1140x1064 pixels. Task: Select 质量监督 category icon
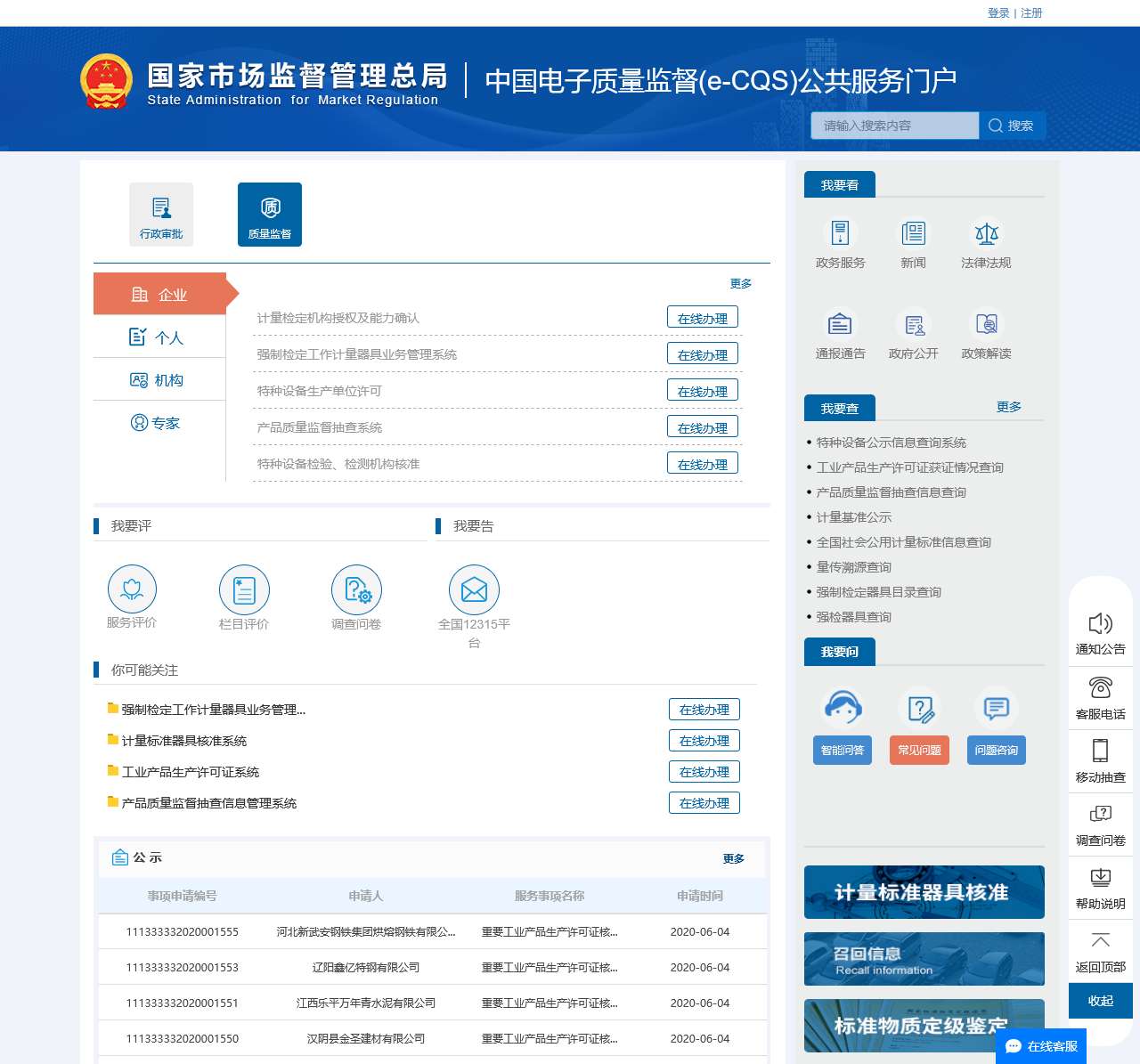(270, 214)
